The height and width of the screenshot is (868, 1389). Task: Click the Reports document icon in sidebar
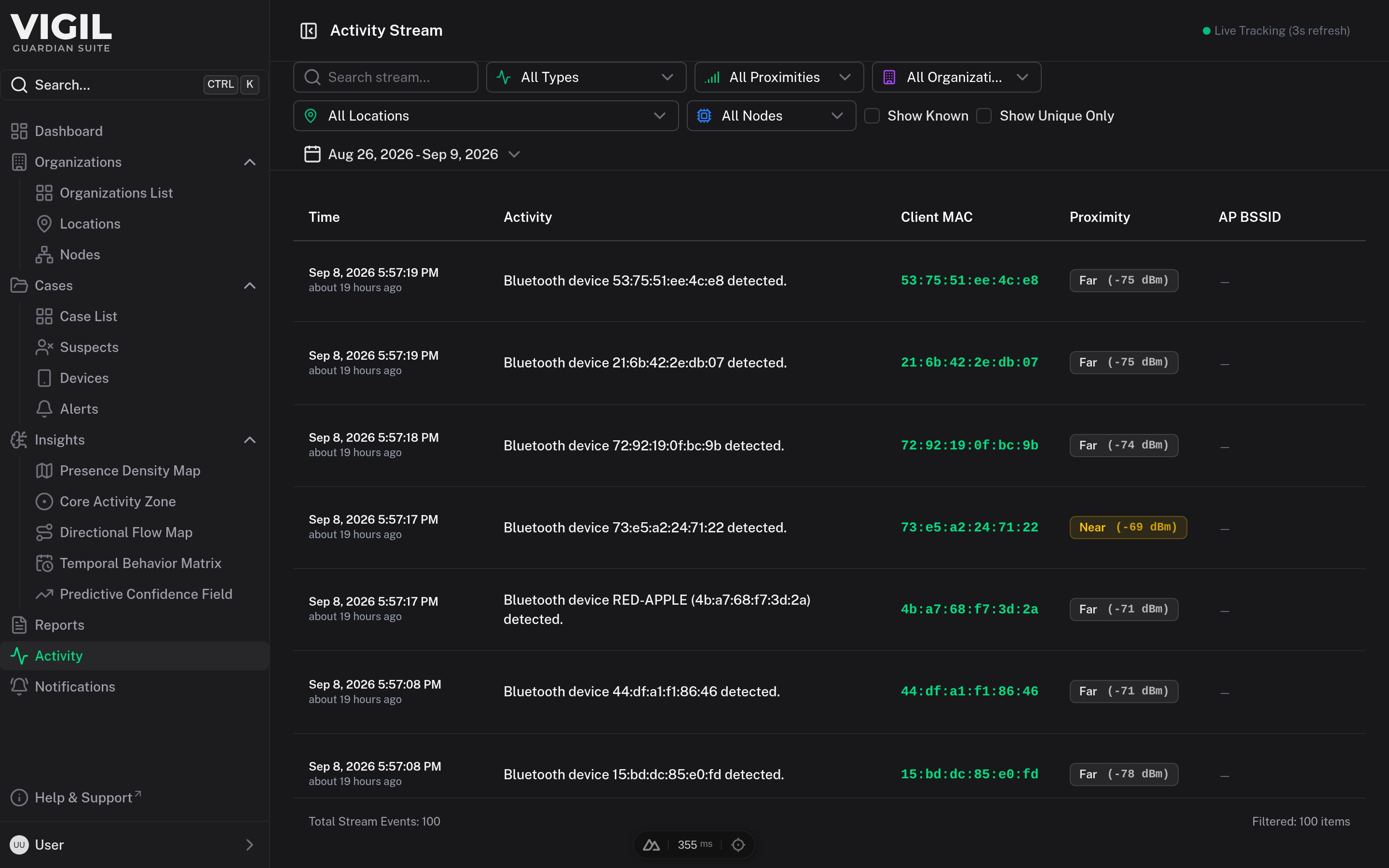(19, 624)
